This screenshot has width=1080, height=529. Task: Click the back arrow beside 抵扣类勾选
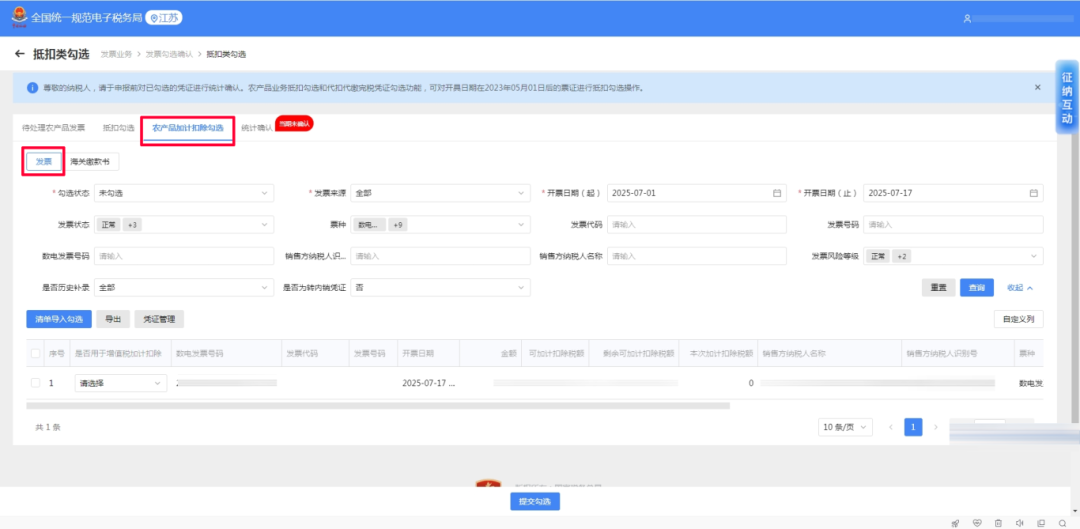coord(19,54)
